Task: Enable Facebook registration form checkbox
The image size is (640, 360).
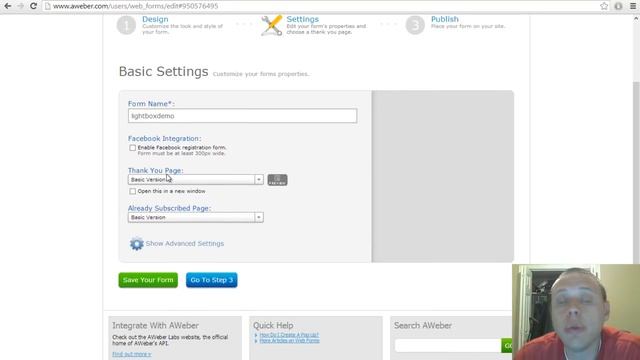Action: [132, 148]
